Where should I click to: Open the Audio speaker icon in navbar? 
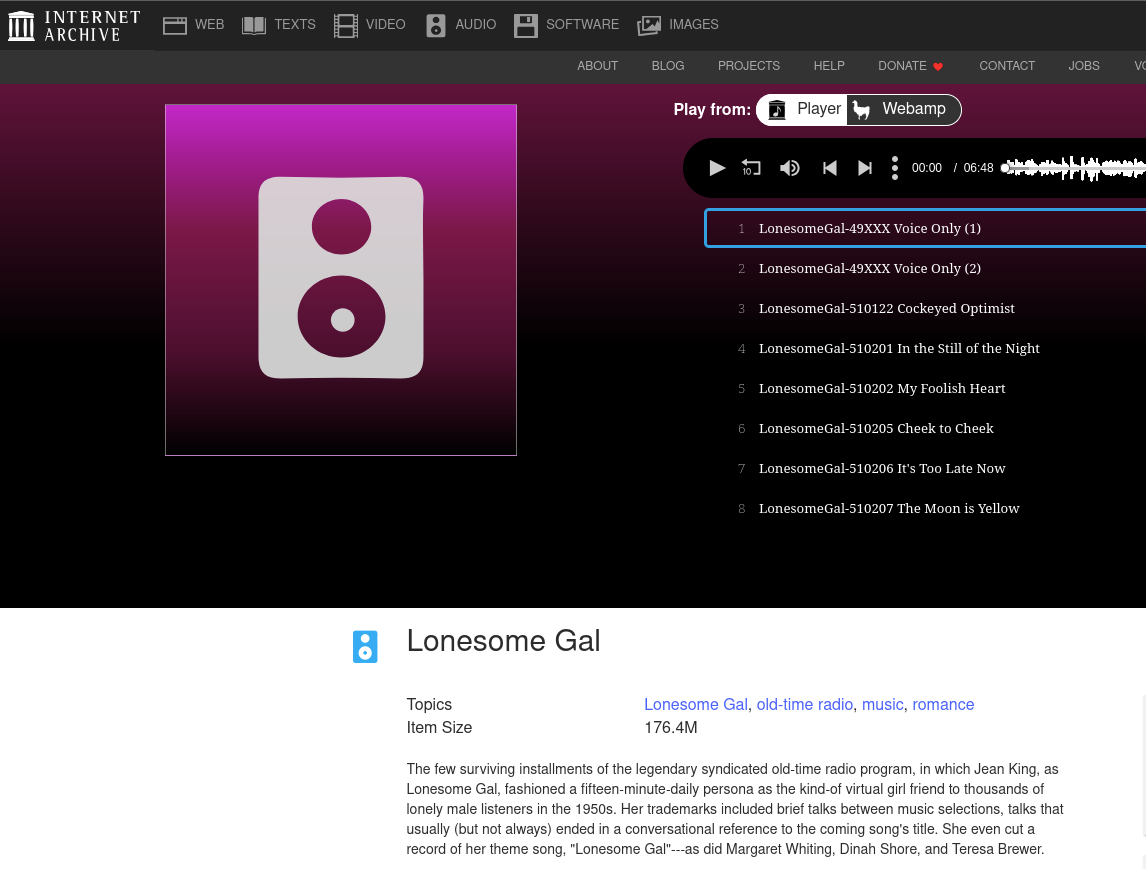[436, 26]
